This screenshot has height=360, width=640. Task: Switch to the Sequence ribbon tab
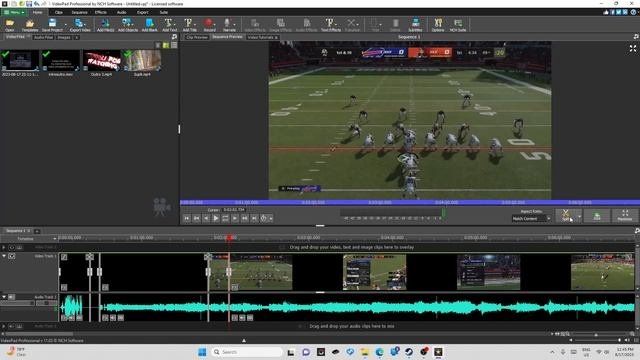coord(79,12)
